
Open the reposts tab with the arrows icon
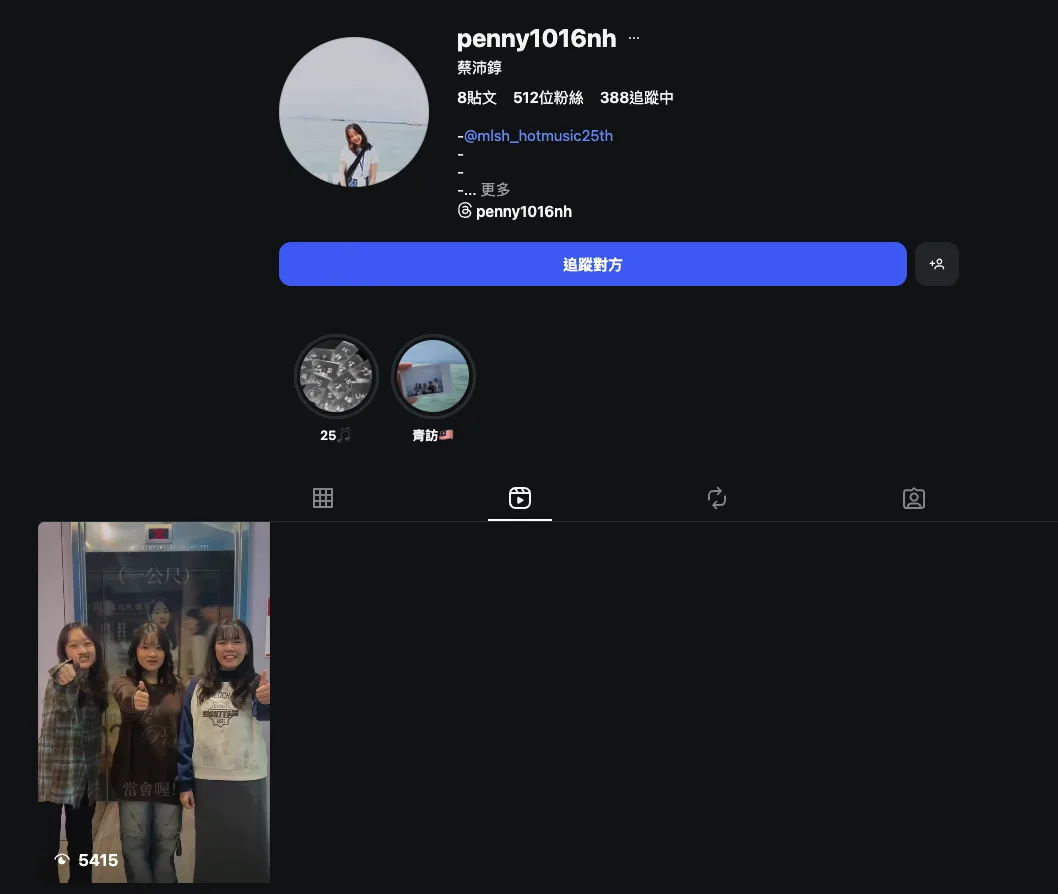(716, 498)
